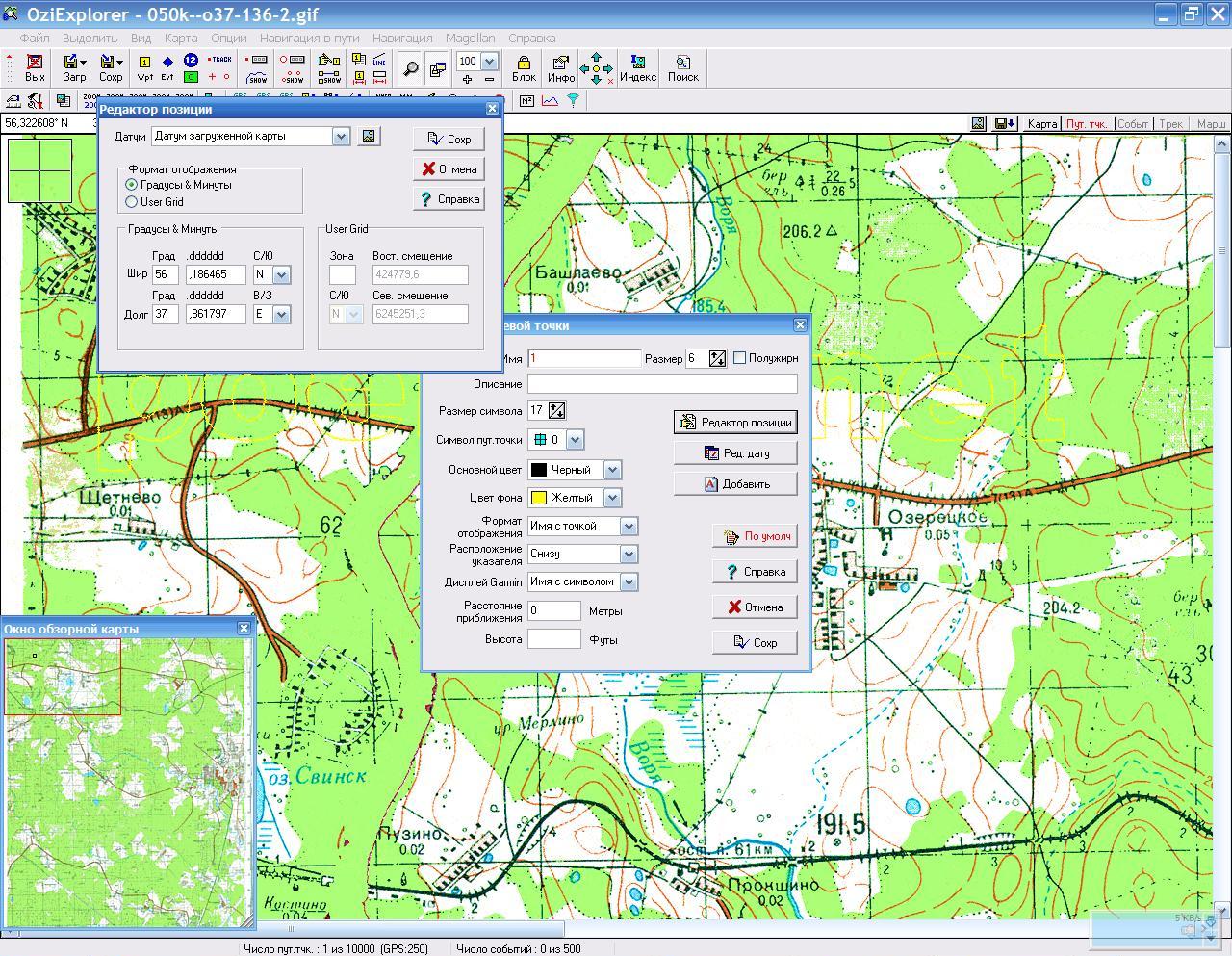Click the LINE toolbar icon
The image size is (1232, 956).
(379, 60)
